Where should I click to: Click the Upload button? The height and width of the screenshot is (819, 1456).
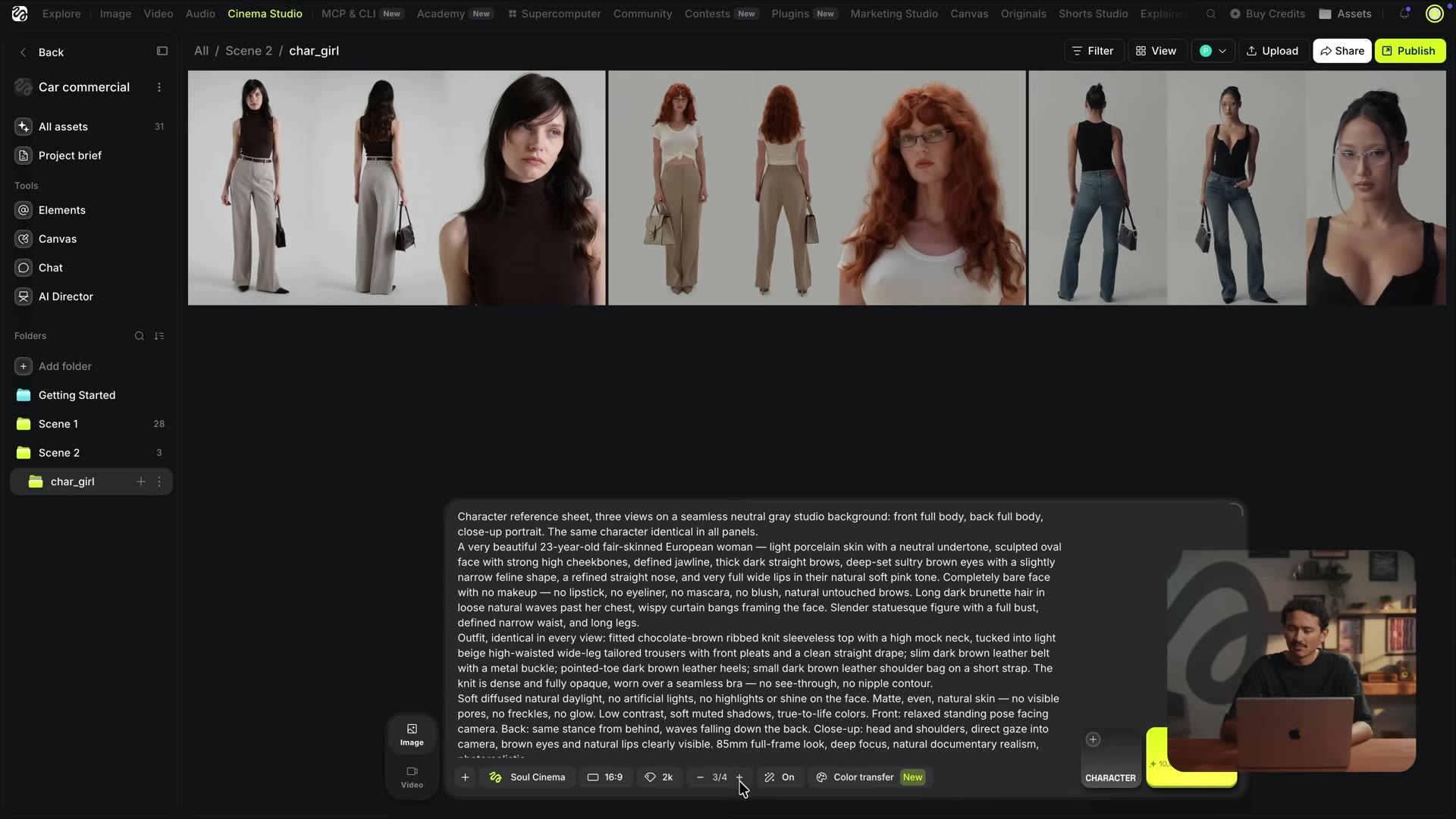pos(1272,51)
